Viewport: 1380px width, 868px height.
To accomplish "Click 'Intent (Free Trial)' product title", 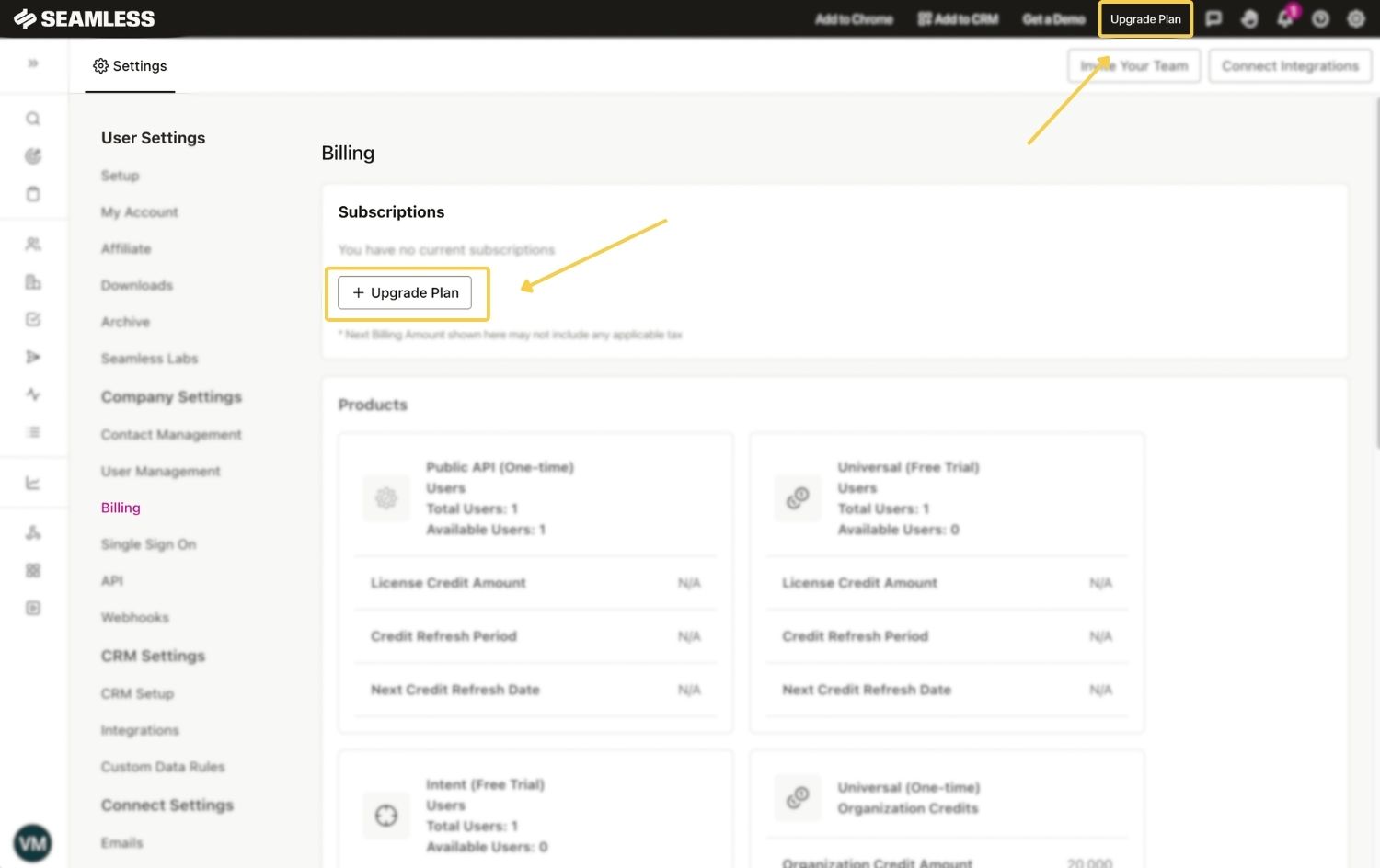I will point(485,784).
